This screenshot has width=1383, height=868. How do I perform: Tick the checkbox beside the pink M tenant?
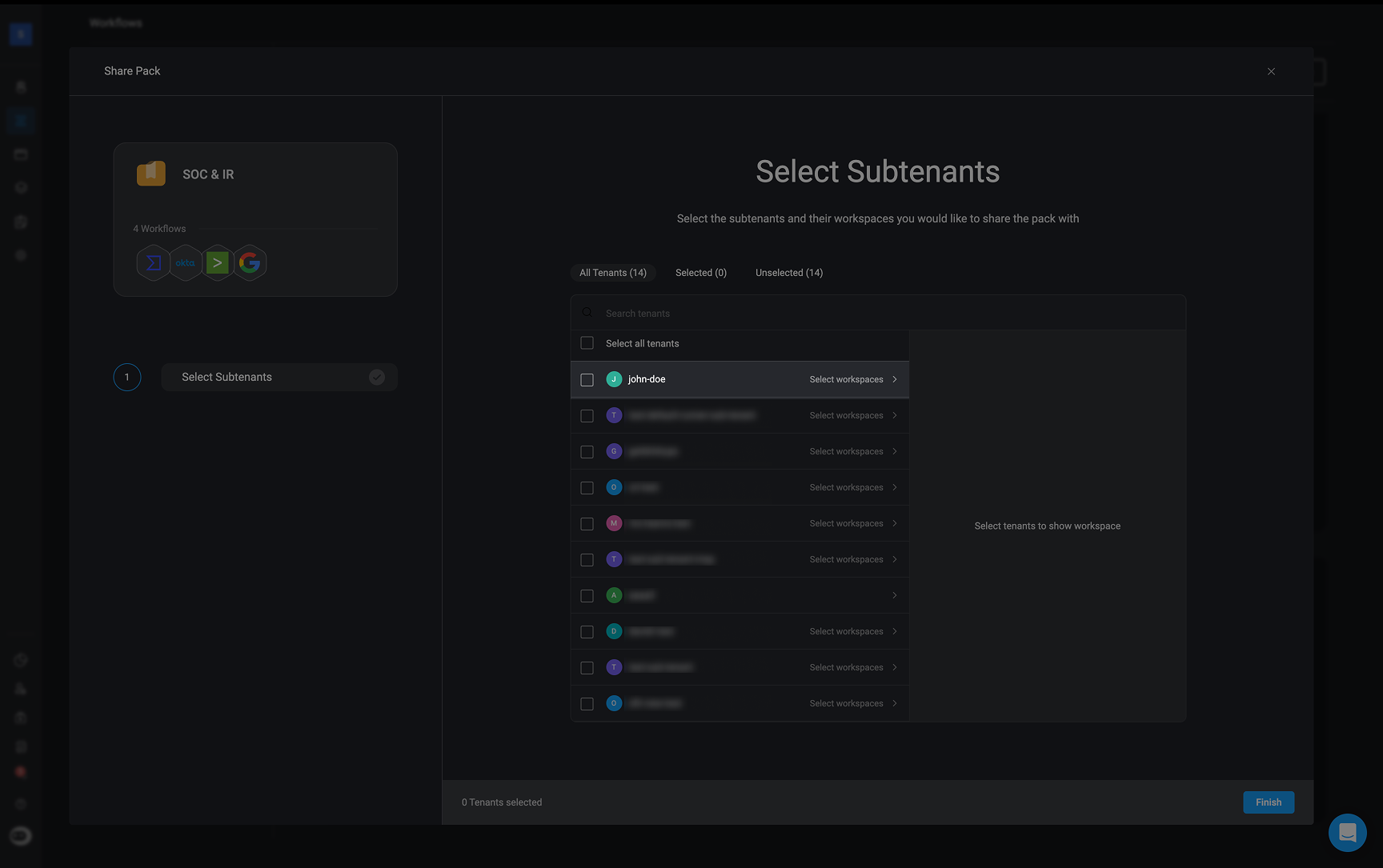[587, 523]
